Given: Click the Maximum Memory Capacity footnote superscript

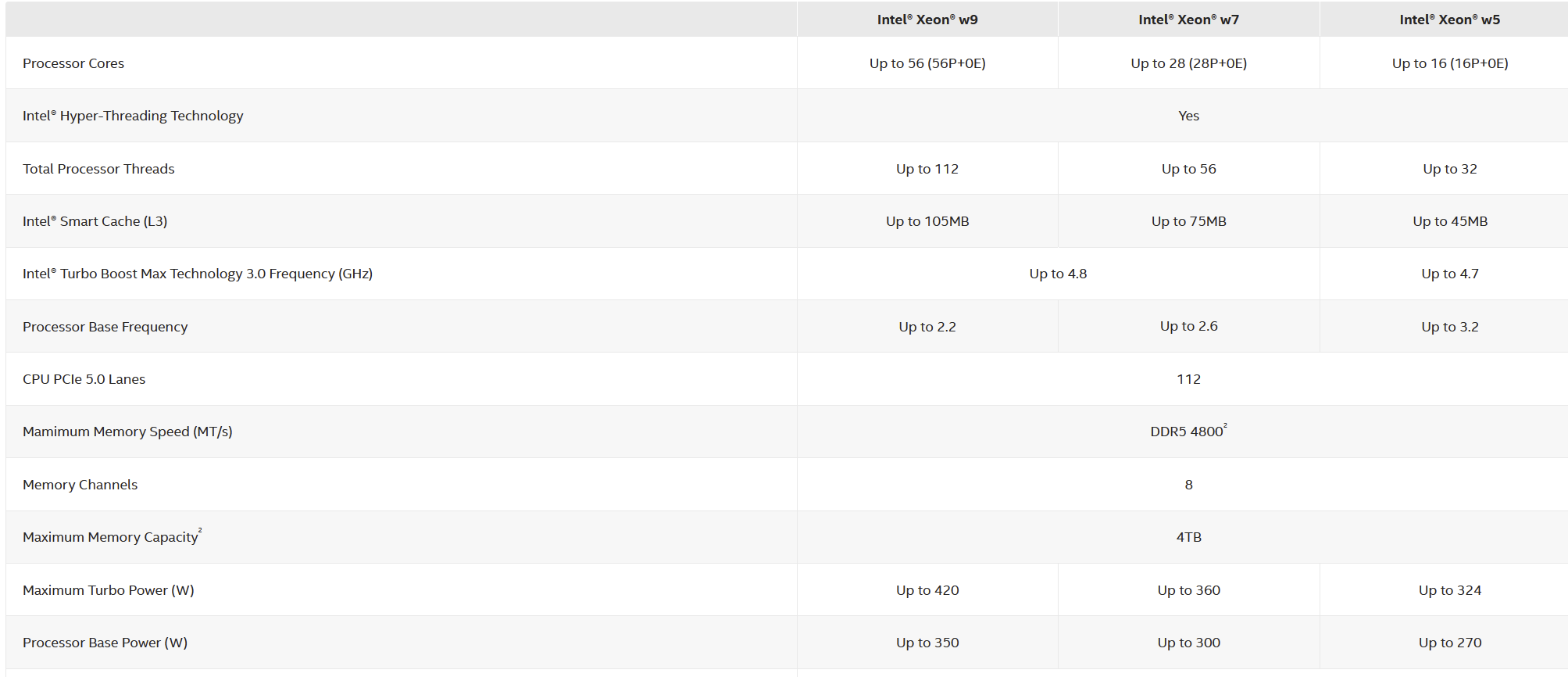Looking at the screenshot, I should [x=200, y=531].
